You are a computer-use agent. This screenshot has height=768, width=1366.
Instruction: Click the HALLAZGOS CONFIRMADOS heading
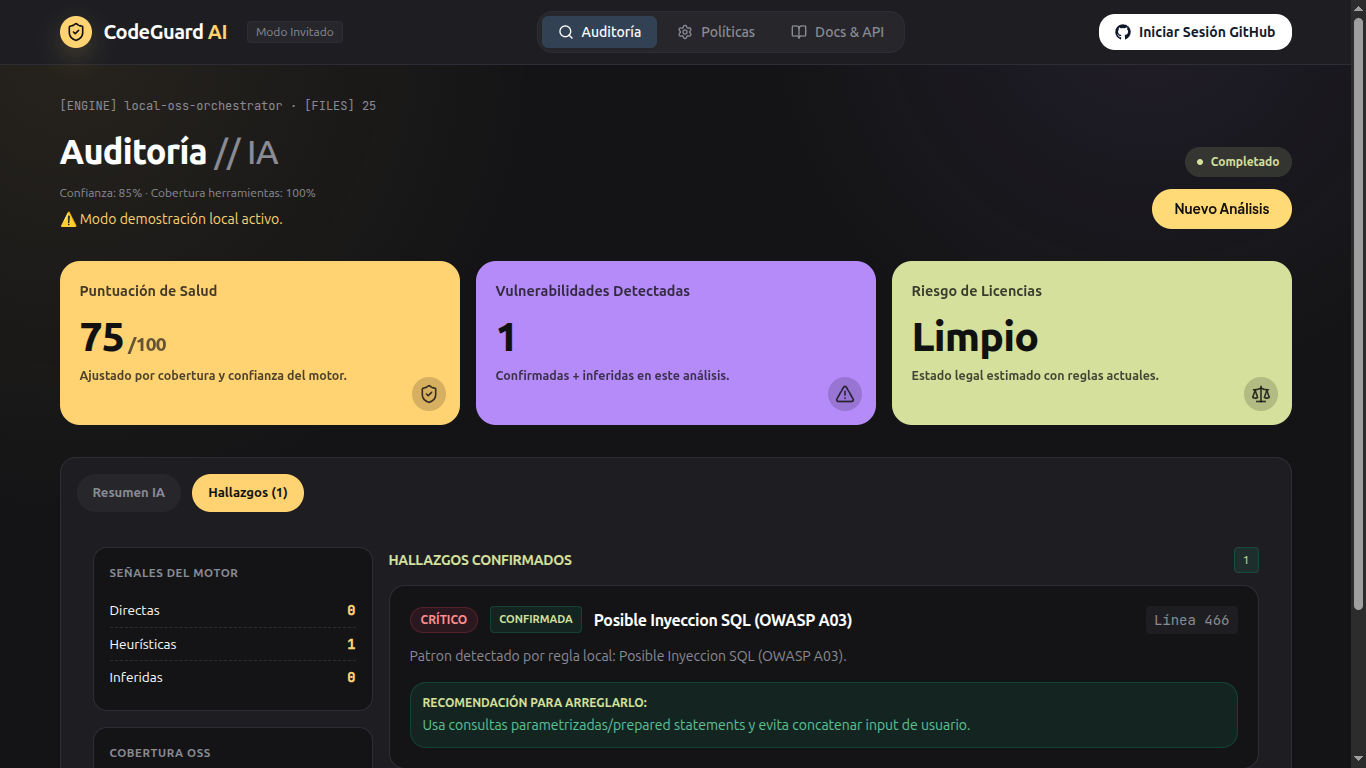(x=480, y=560)
